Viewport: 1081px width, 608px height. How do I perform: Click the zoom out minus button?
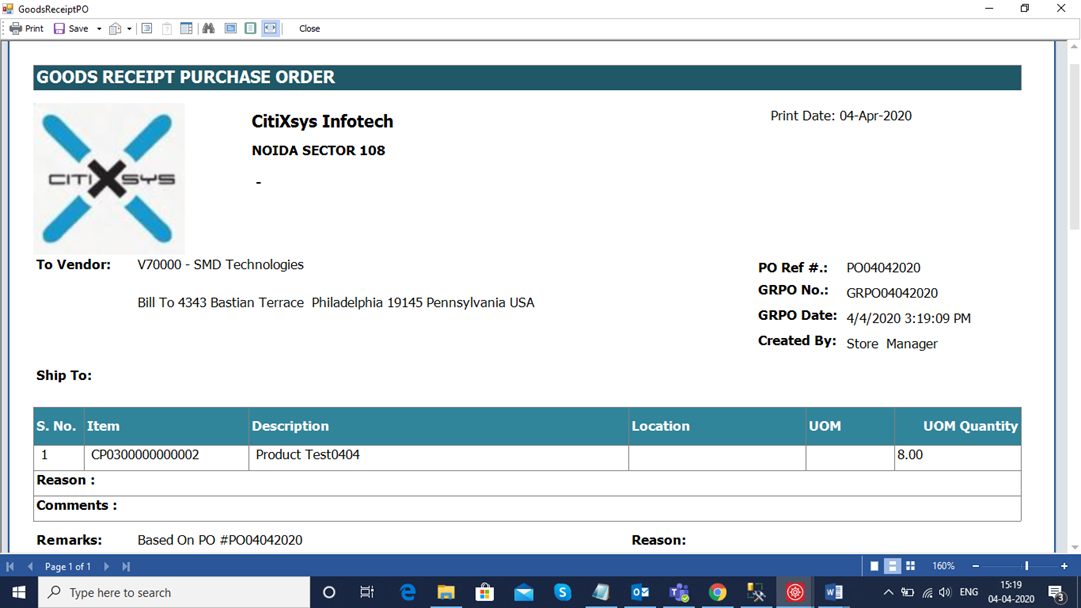point(976,566)
